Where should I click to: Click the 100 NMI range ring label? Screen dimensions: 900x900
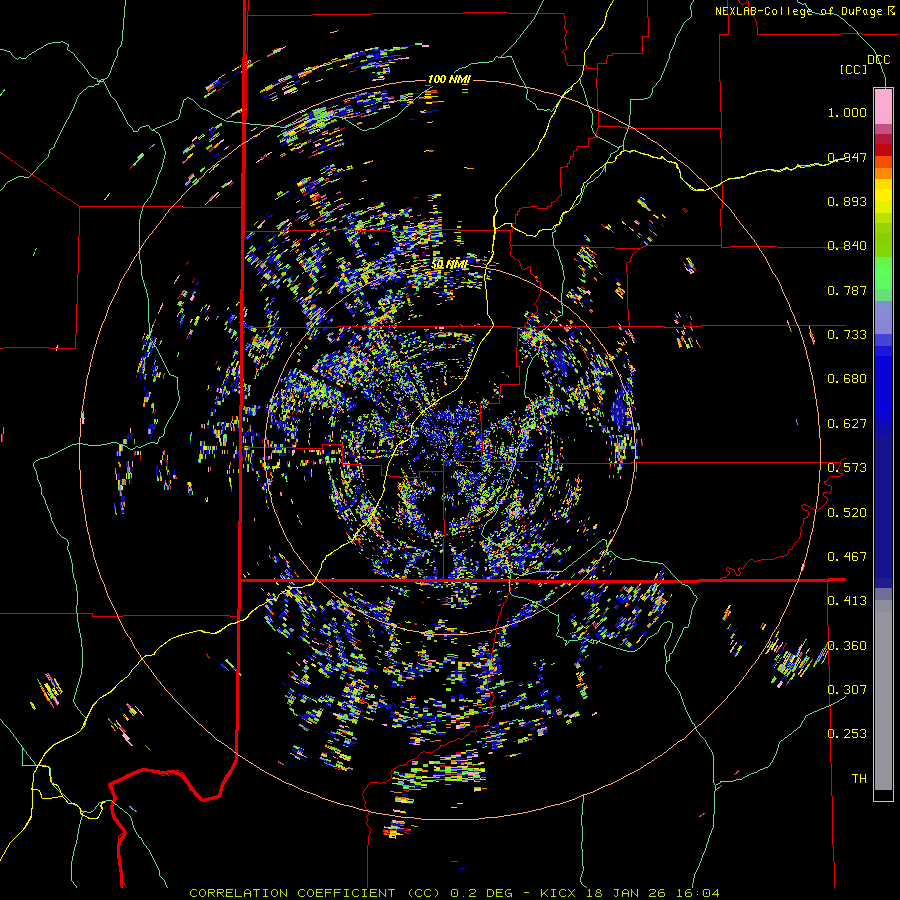449,79
